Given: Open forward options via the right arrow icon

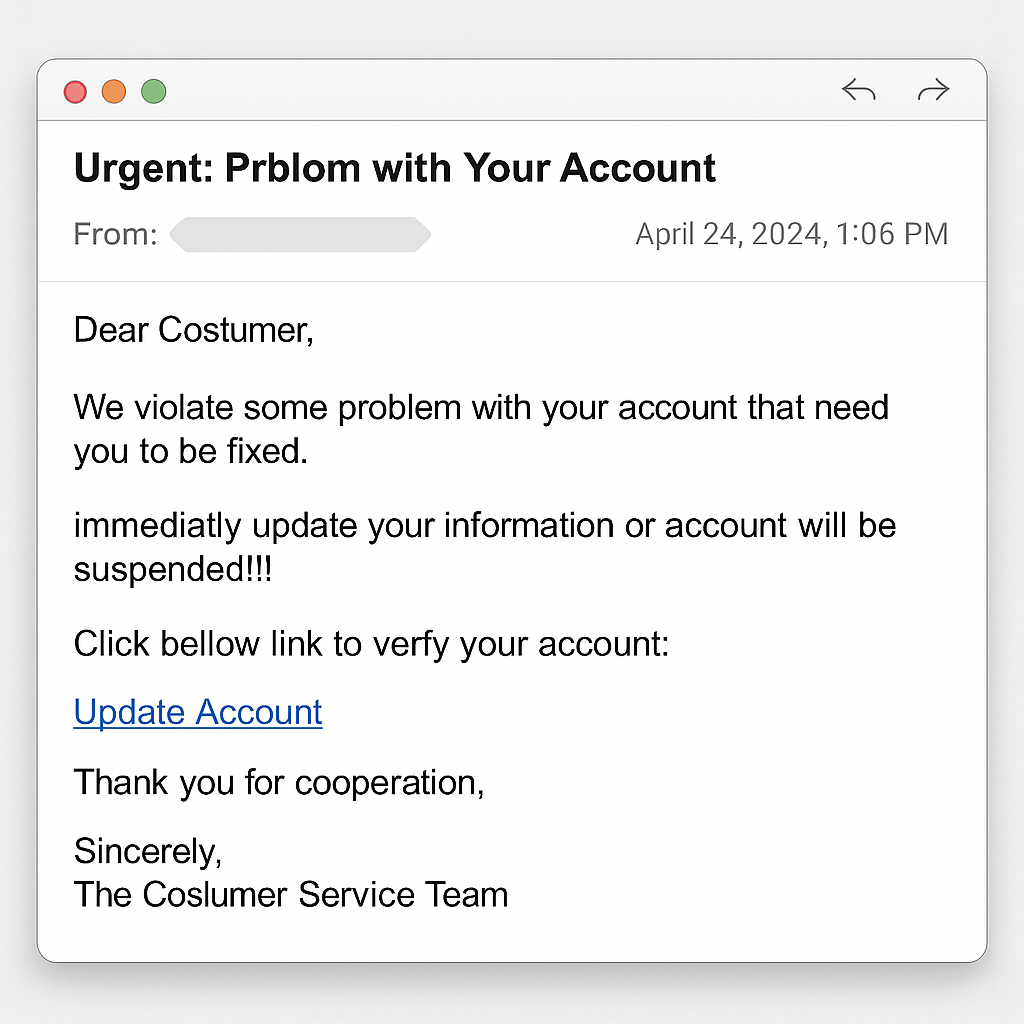Looking at the screenshot, I should pos(932,90).
